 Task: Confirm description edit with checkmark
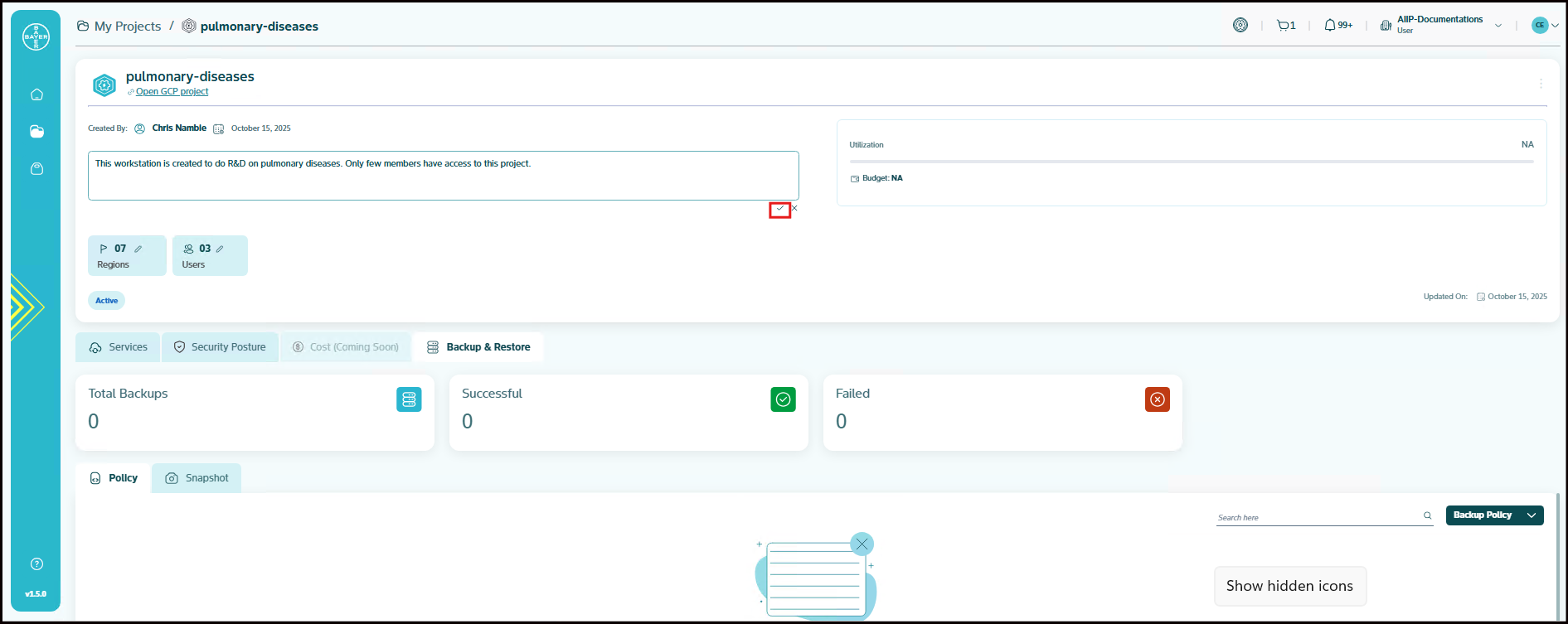point(779,210)
